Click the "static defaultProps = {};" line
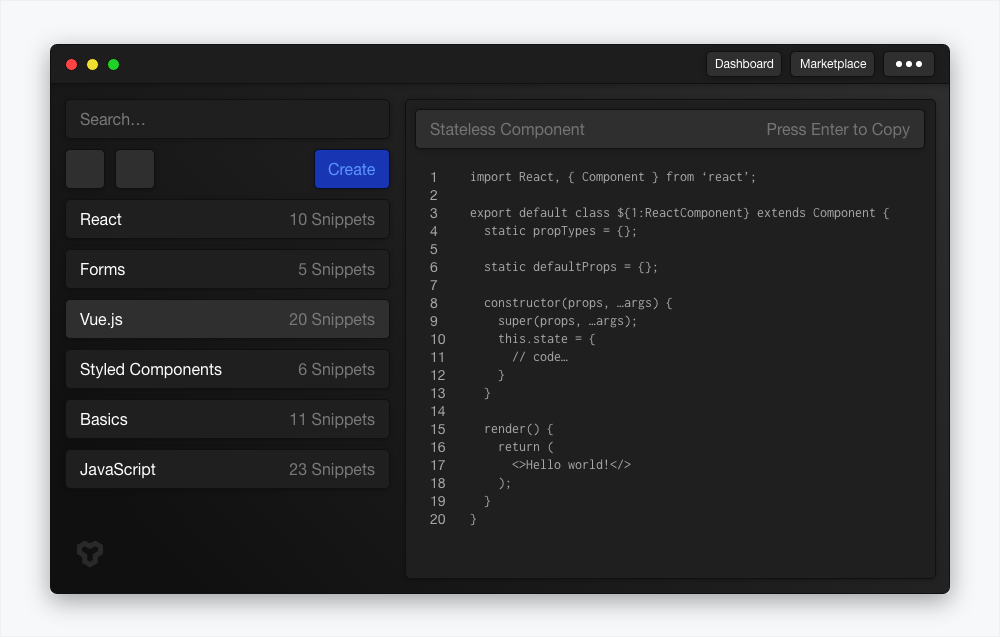Image resolution: width=1000 pixels, height=637 pixels. [571, 267]
